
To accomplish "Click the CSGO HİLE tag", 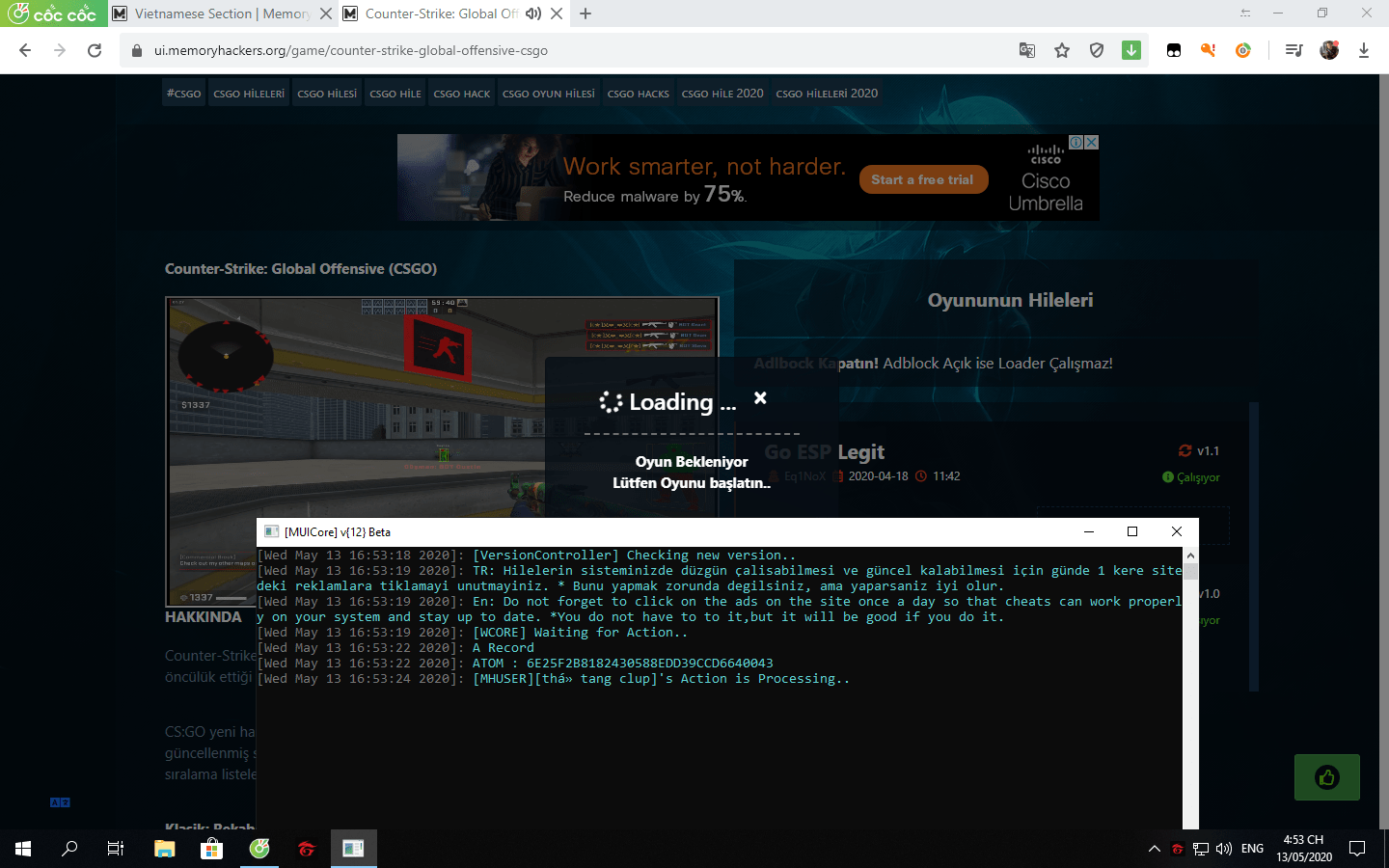I will (x=395, y=94).
